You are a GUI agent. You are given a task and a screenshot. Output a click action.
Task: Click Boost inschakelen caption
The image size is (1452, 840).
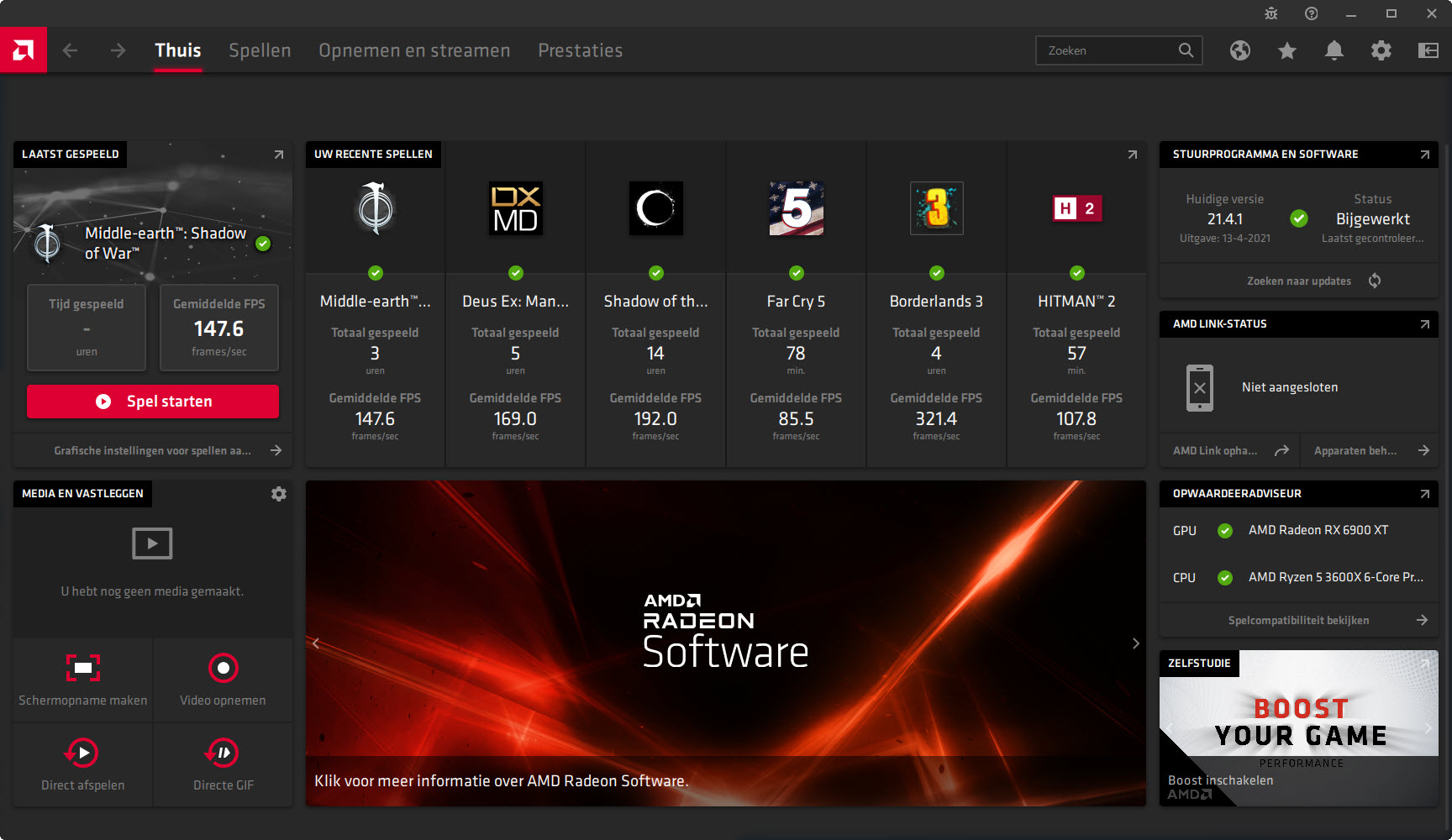[x=1220, y=780]
